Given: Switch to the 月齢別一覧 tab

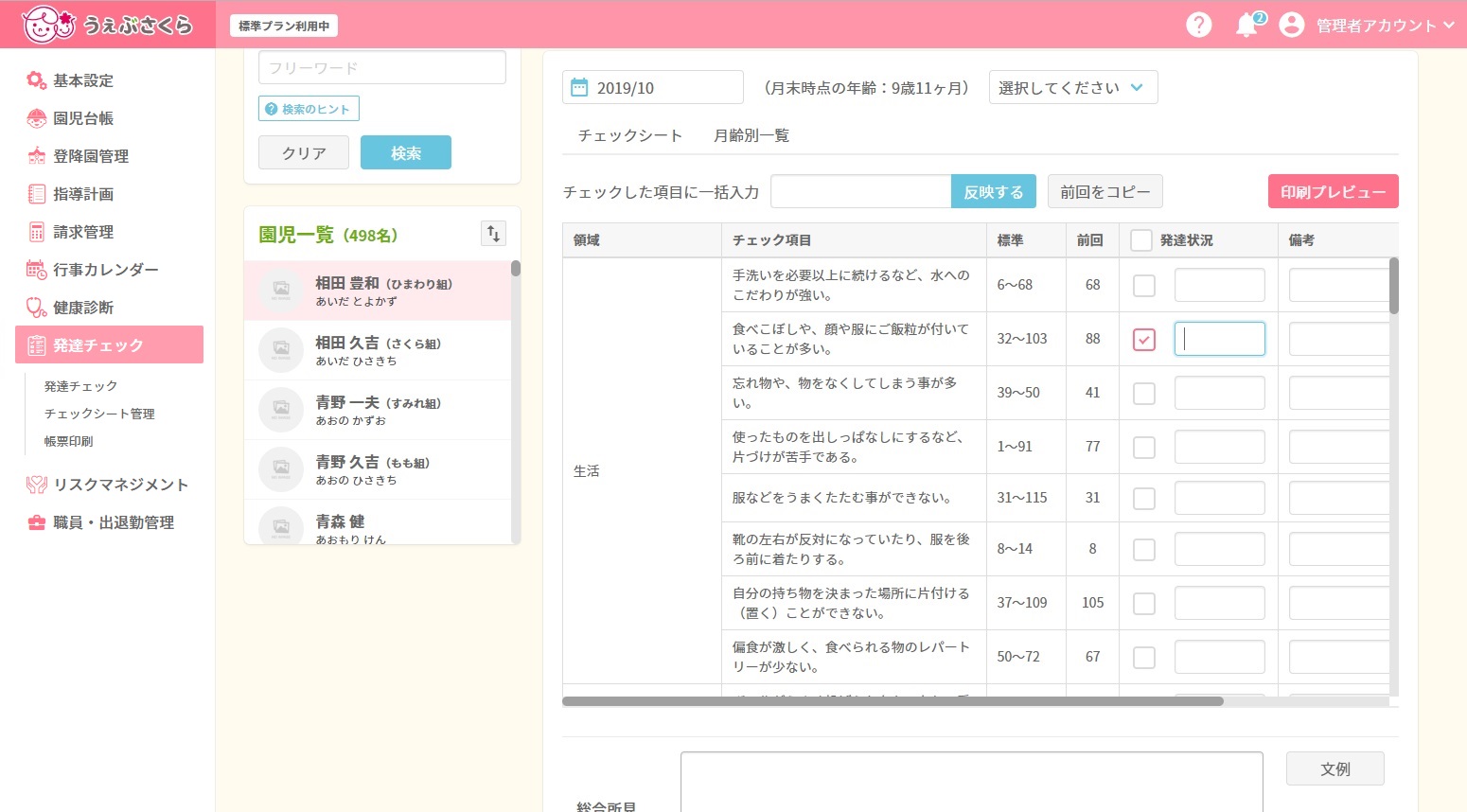Looking at the screenshot, I should tap(751, 135).
